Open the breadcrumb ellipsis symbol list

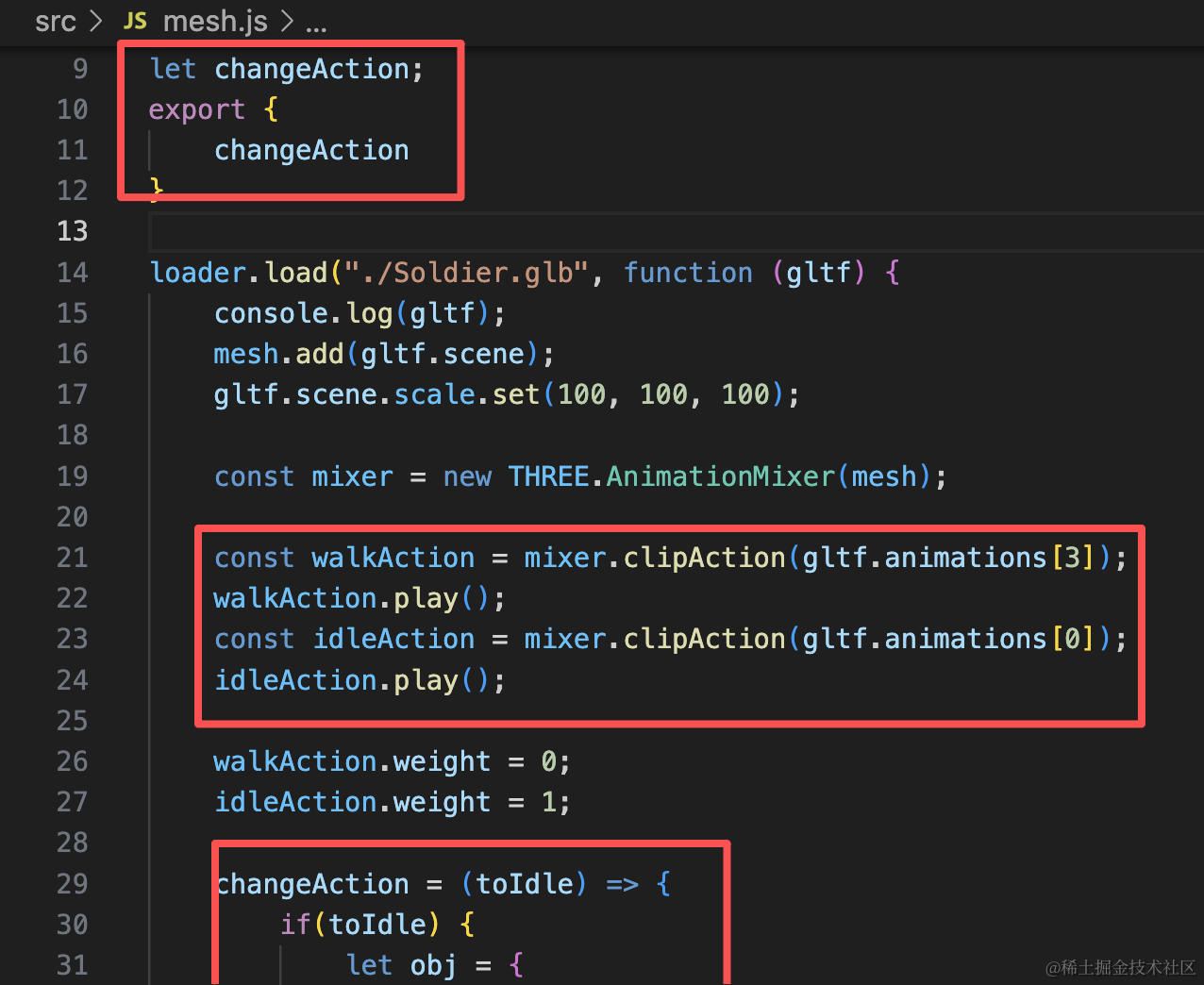click(x=316, y=25)
